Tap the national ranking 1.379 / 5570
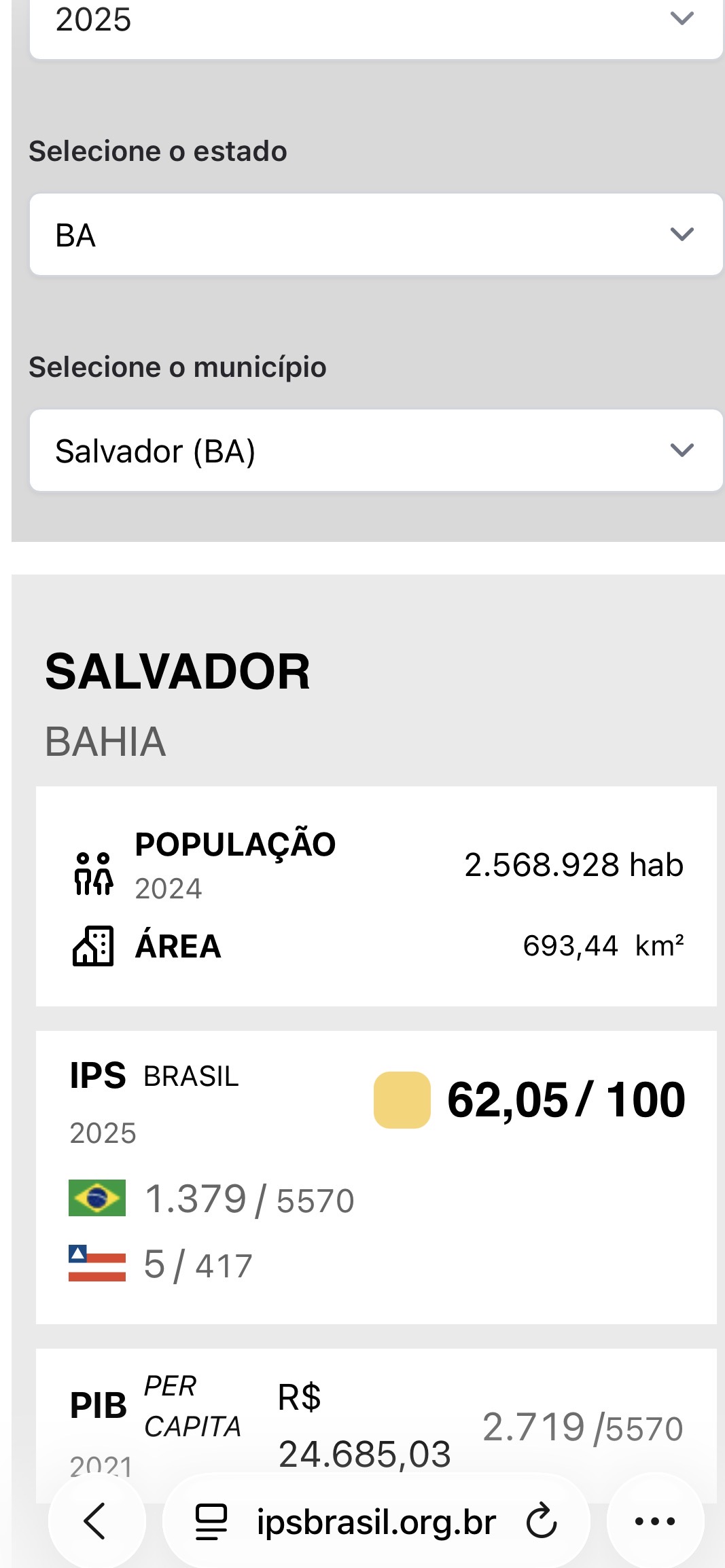 [249, 1199]
